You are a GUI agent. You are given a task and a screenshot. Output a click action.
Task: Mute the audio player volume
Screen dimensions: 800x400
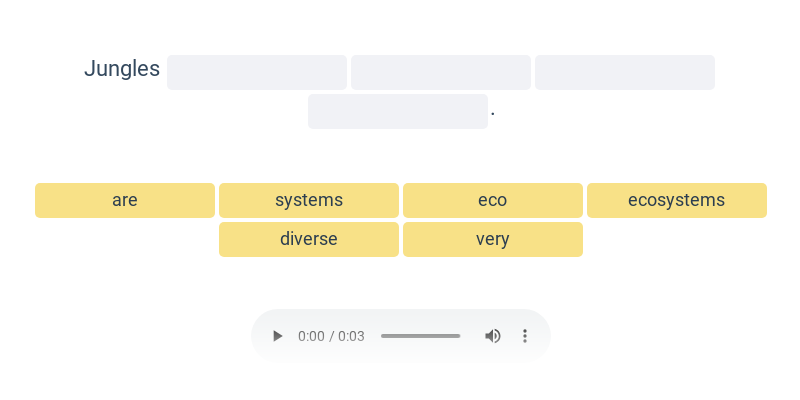(x=493, y=336)
